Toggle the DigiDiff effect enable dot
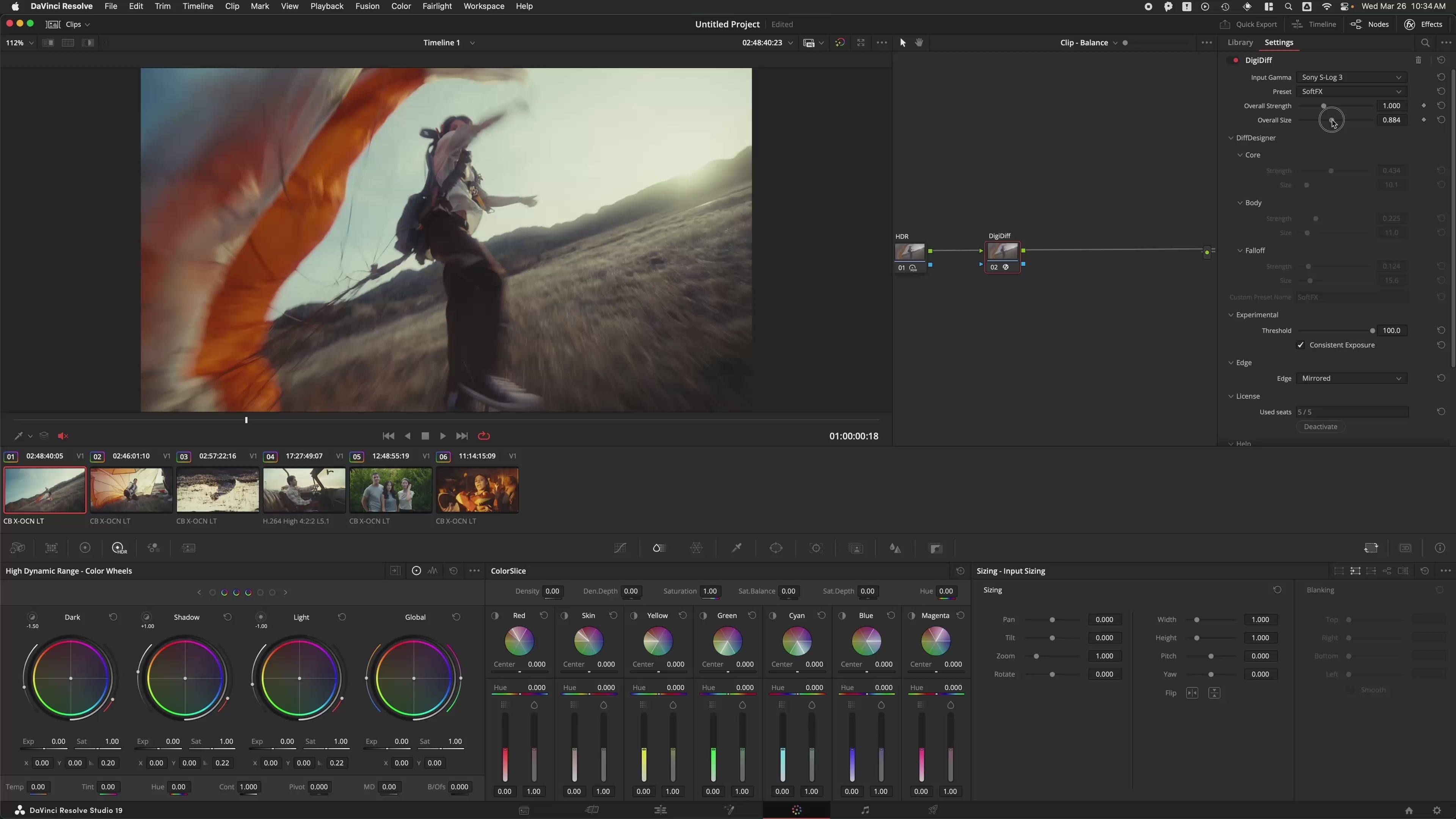 click(1236, 60)
